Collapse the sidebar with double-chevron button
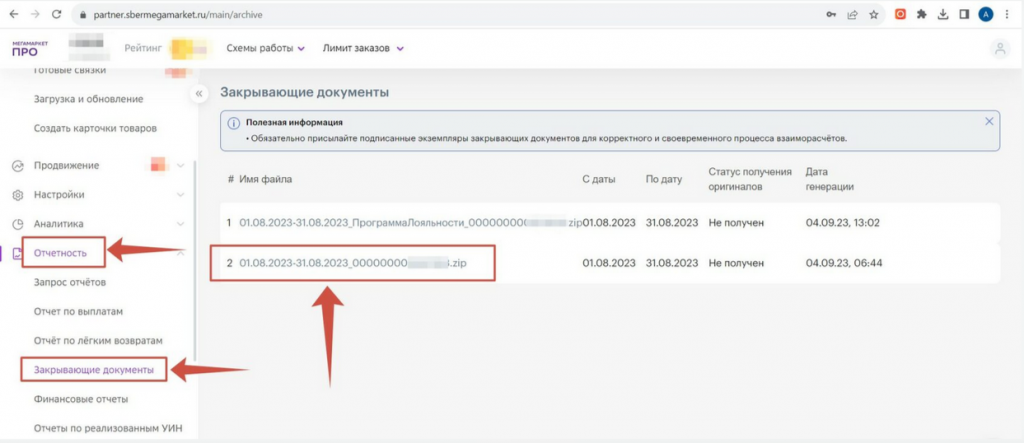Viewport: 1024px width, 443px height. pyautogui.click(x=198, y=93)
